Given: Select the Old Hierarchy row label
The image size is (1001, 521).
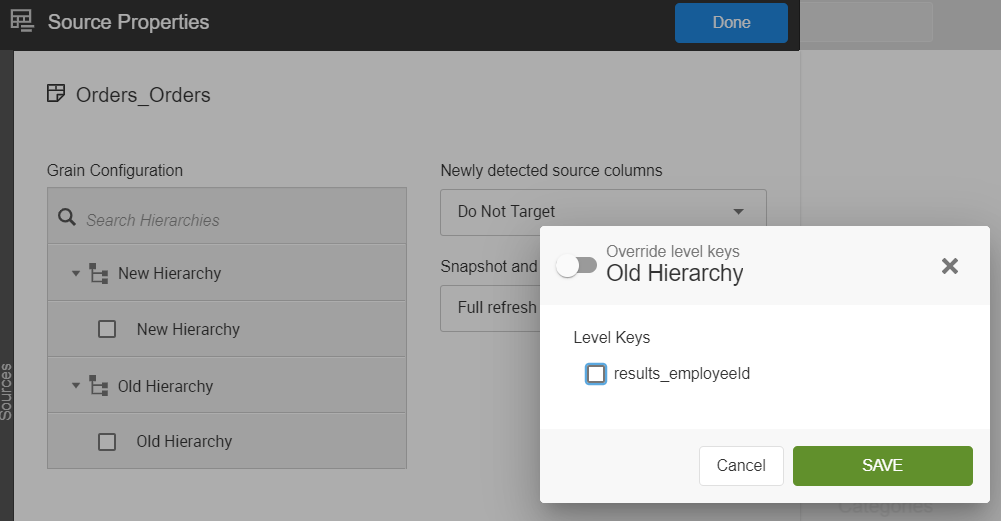Looking at the screenshot, I should coord(184,442).
